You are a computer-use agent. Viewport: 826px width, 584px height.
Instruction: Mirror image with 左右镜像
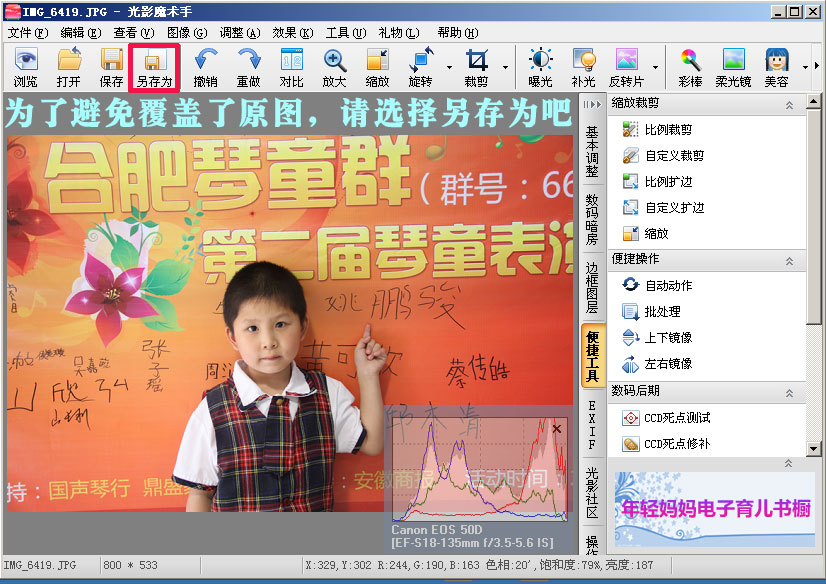coord(657,363)
